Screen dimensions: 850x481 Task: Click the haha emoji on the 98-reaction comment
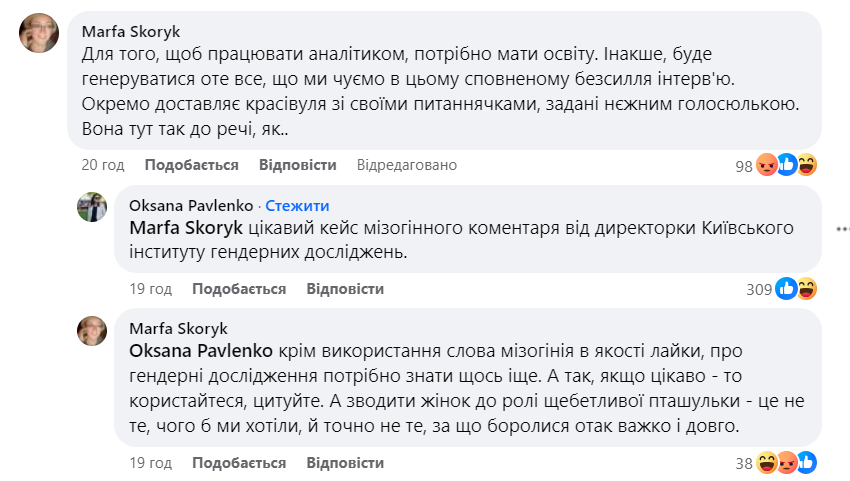(x=807, y=165)
